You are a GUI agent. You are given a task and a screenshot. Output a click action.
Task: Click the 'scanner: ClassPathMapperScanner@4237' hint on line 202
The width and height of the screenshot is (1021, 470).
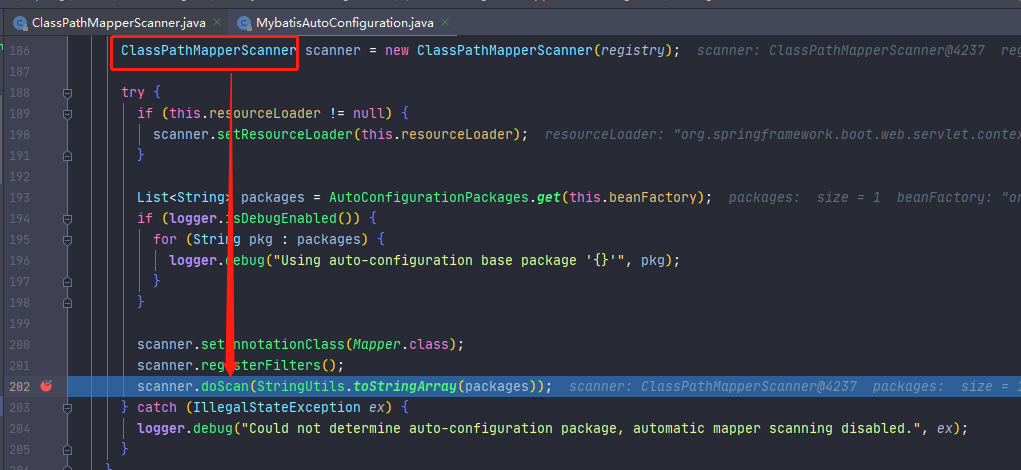713,387
